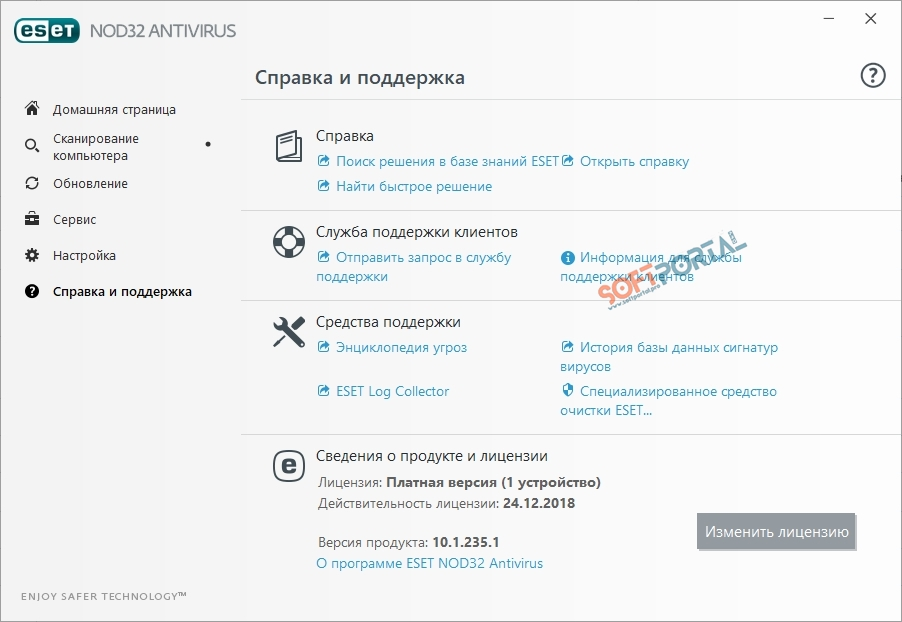The width and height of the screenshot is (902, 622).
Task: Click the blue info icon before Информация для службы
Action: [568, 258]
